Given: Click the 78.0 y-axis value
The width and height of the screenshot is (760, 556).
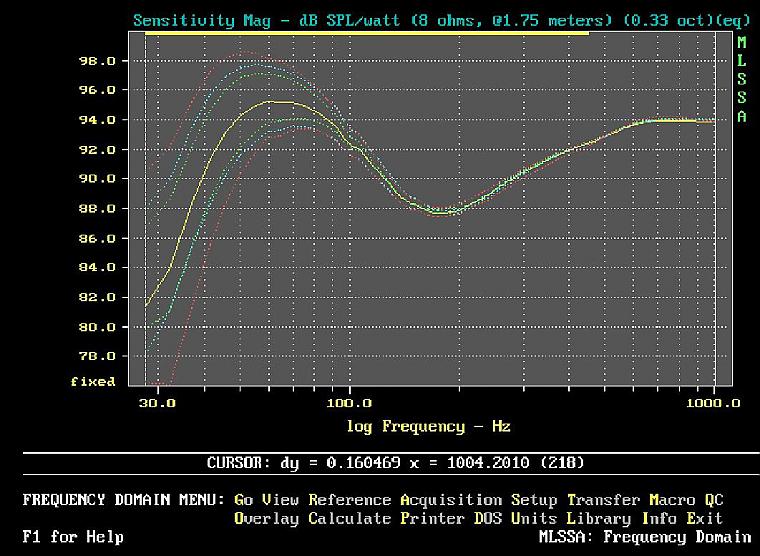Looking at the screenshot, I should click(97, 356).
